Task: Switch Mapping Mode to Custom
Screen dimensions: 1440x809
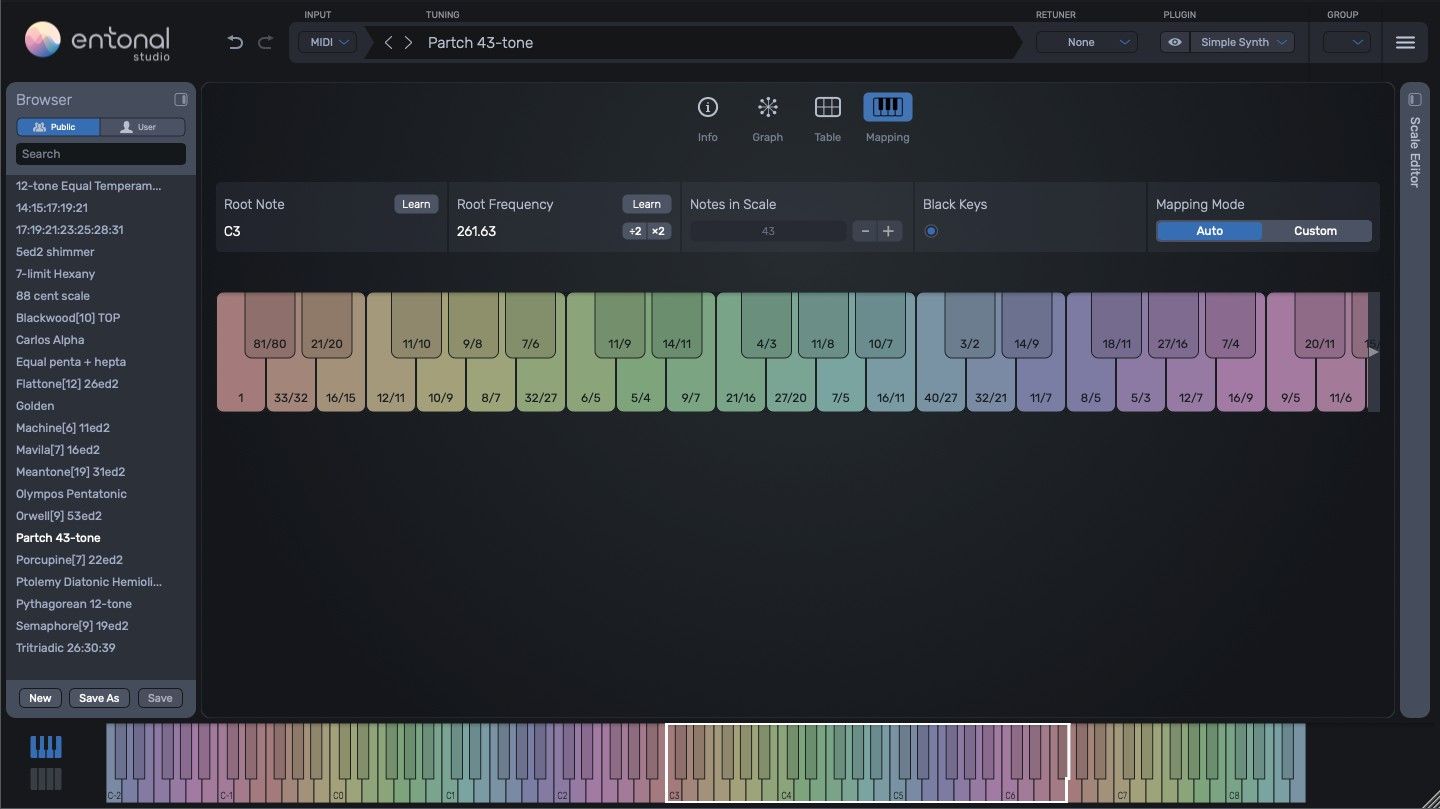Action: (x=1315, y=231)
